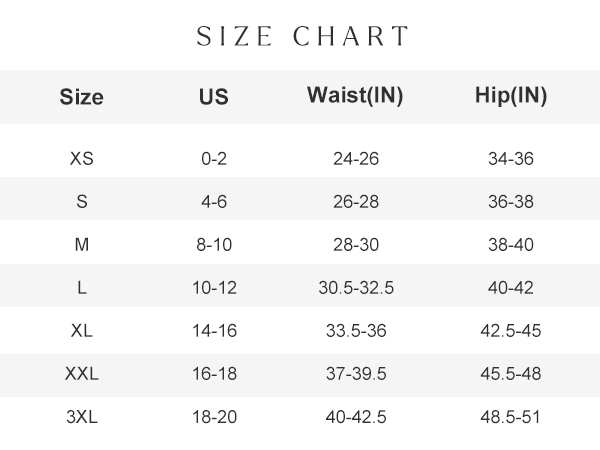Click waist value 24-26
The height and width of the screenshot is (450, 600).
click(x=356, y=158)
